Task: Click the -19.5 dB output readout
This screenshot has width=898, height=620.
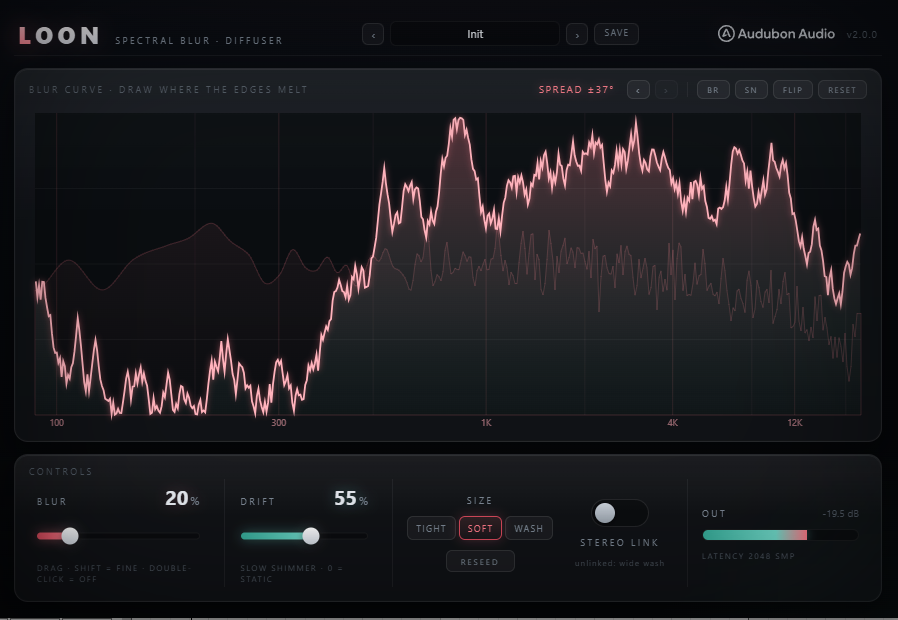Action: pyautogui.click(x=841, y=514)
